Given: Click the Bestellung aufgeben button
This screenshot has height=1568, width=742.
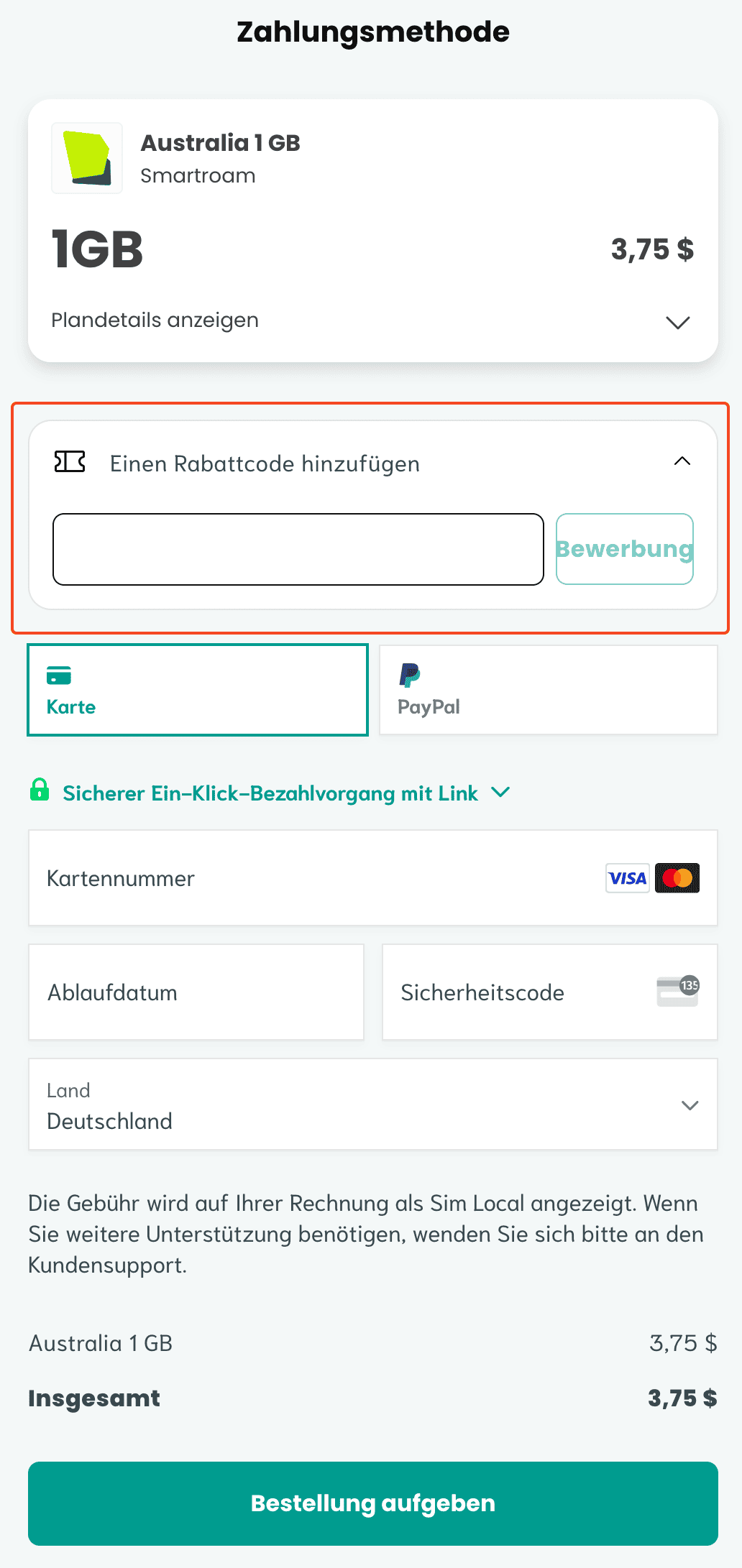Looking at the screenshot, I should [372, 1503].
